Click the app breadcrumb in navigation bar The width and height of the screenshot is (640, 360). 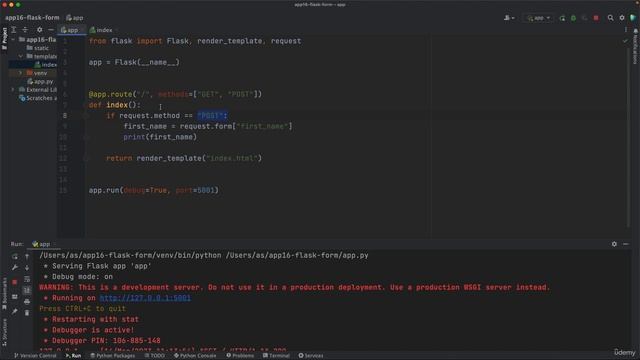pos(75,18)
